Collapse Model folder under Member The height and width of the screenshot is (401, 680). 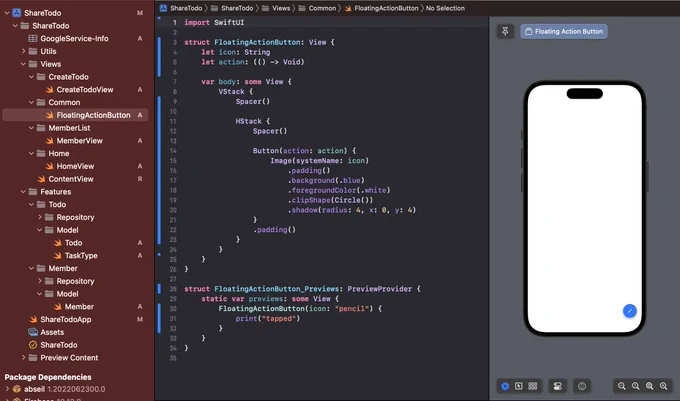point(39,294)
